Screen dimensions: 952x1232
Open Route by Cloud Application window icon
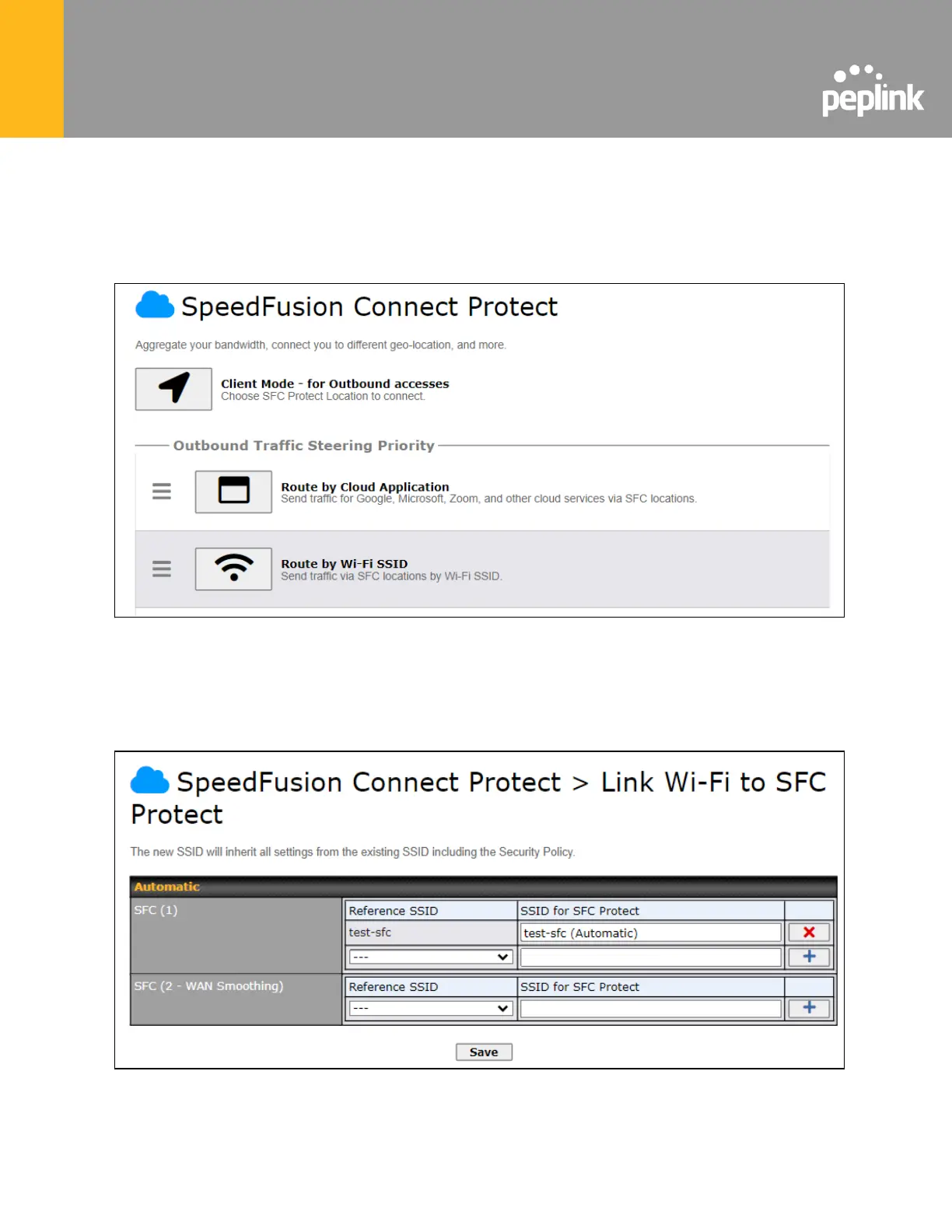point(233,492)
